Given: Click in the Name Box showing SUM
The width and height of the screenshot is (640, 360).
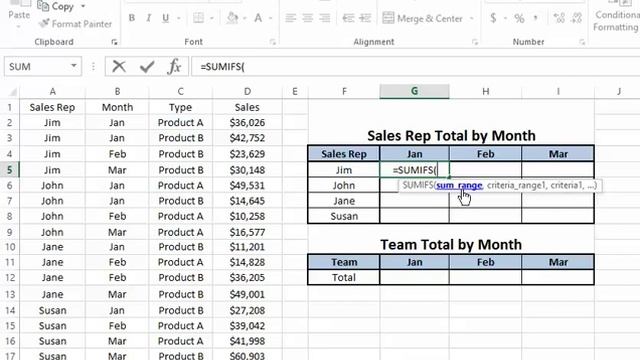Looking at the screenshot, I should (x=36, y=67).
